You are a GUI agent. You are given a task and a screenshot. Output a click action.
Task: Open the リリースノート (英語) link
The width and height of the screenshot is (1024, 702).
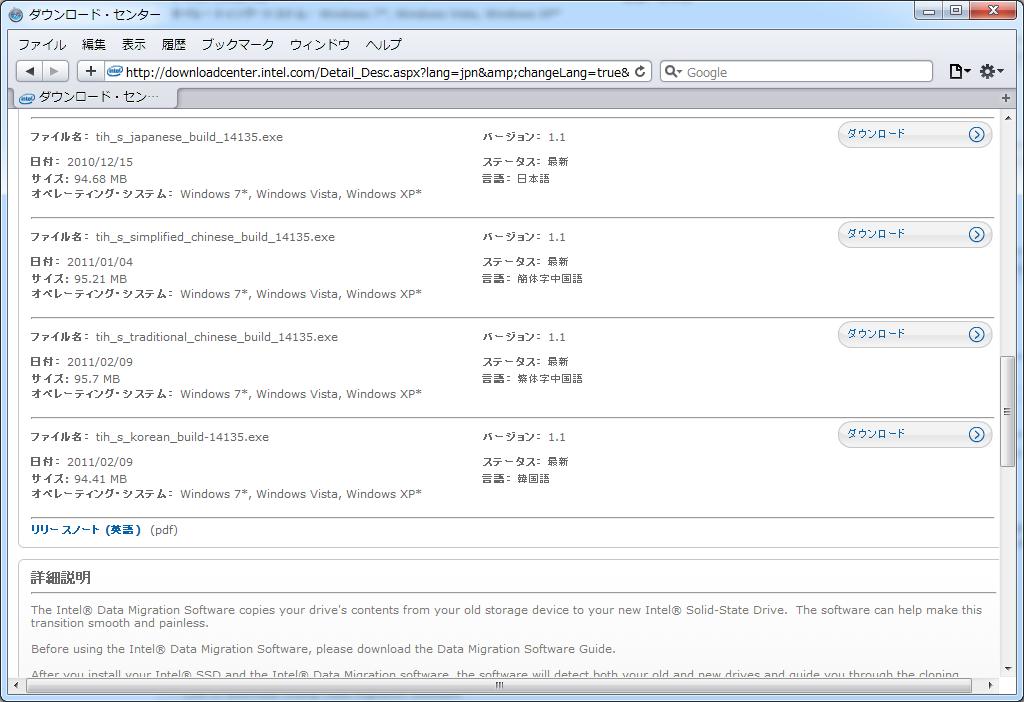click(x=86, y=530)
